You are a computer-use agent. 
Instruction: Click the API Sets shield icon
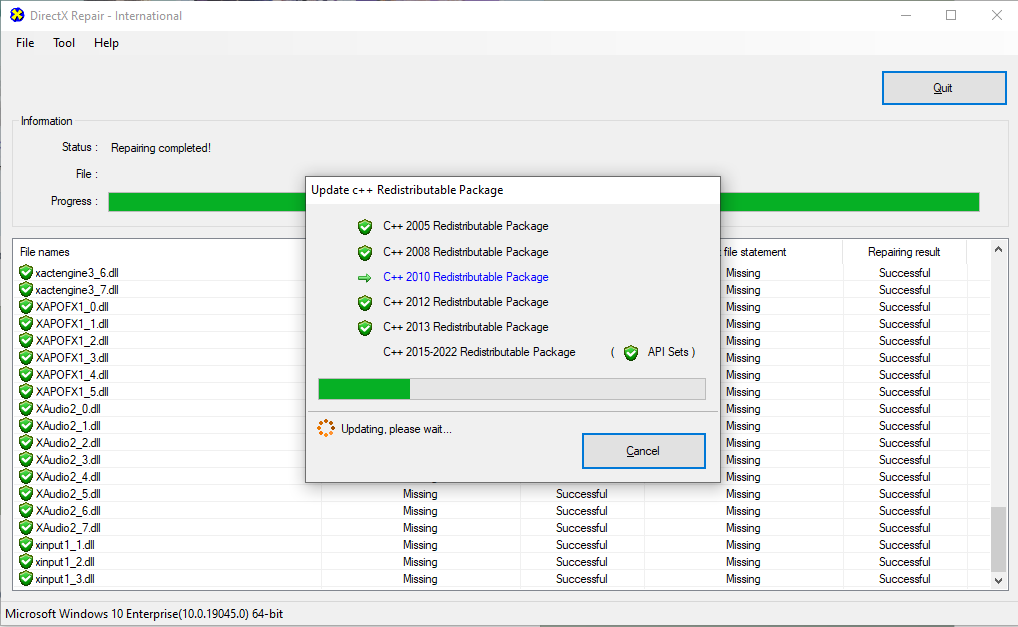(630, 353)
